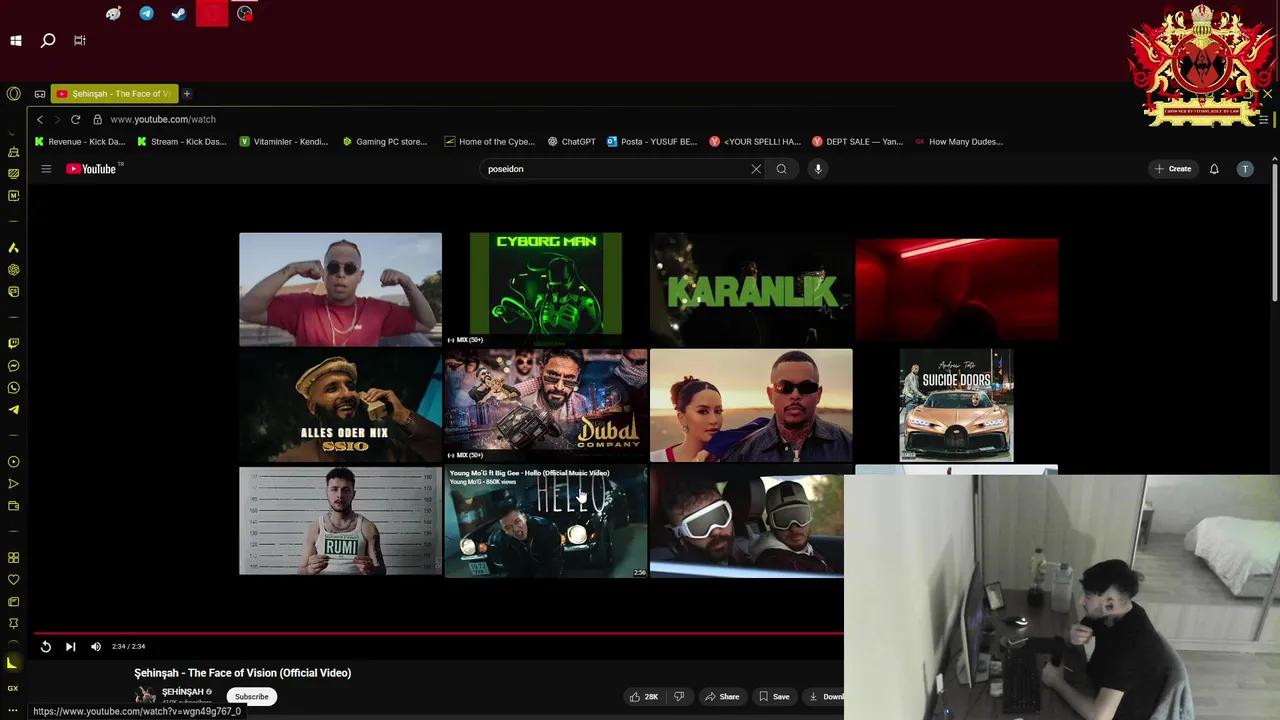Open Task View on the taskbar
The width and height of the screenshot is (1280, 720).
[x=79, y=41]
